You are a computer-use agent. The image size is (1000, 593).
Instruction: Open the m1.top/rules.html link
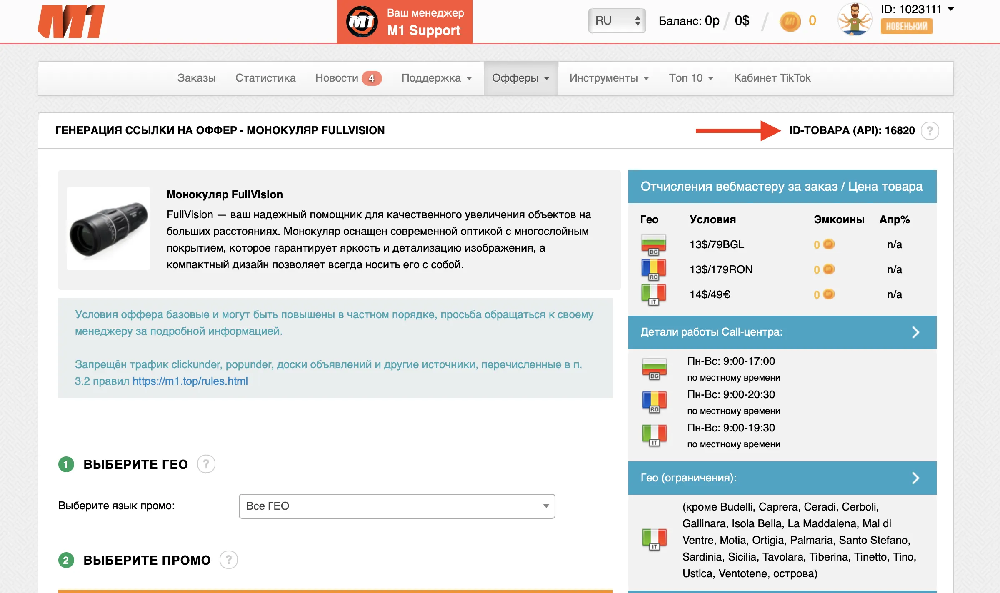[x=190, y=381]
